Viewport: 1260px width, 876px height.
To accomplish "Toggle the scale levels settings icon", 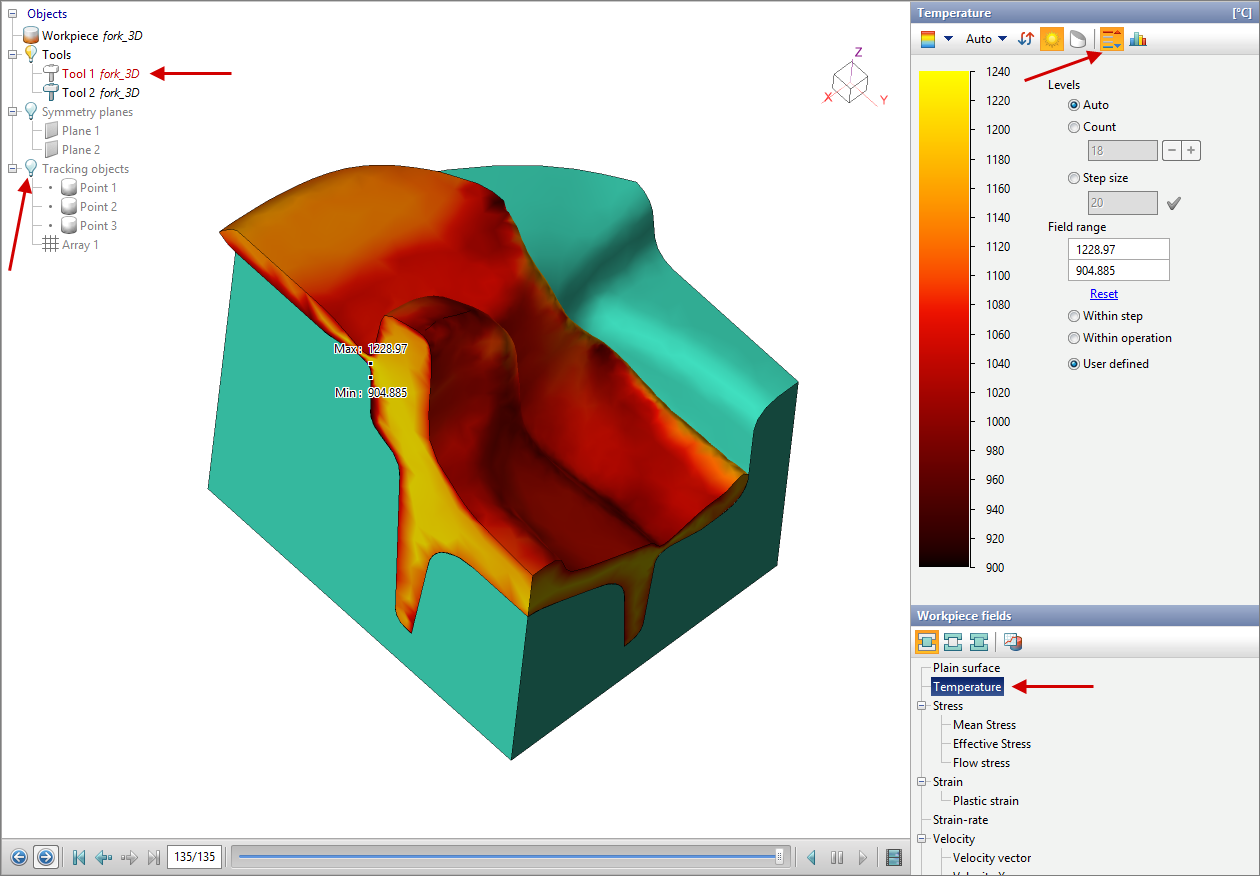I will point(1112,39).
